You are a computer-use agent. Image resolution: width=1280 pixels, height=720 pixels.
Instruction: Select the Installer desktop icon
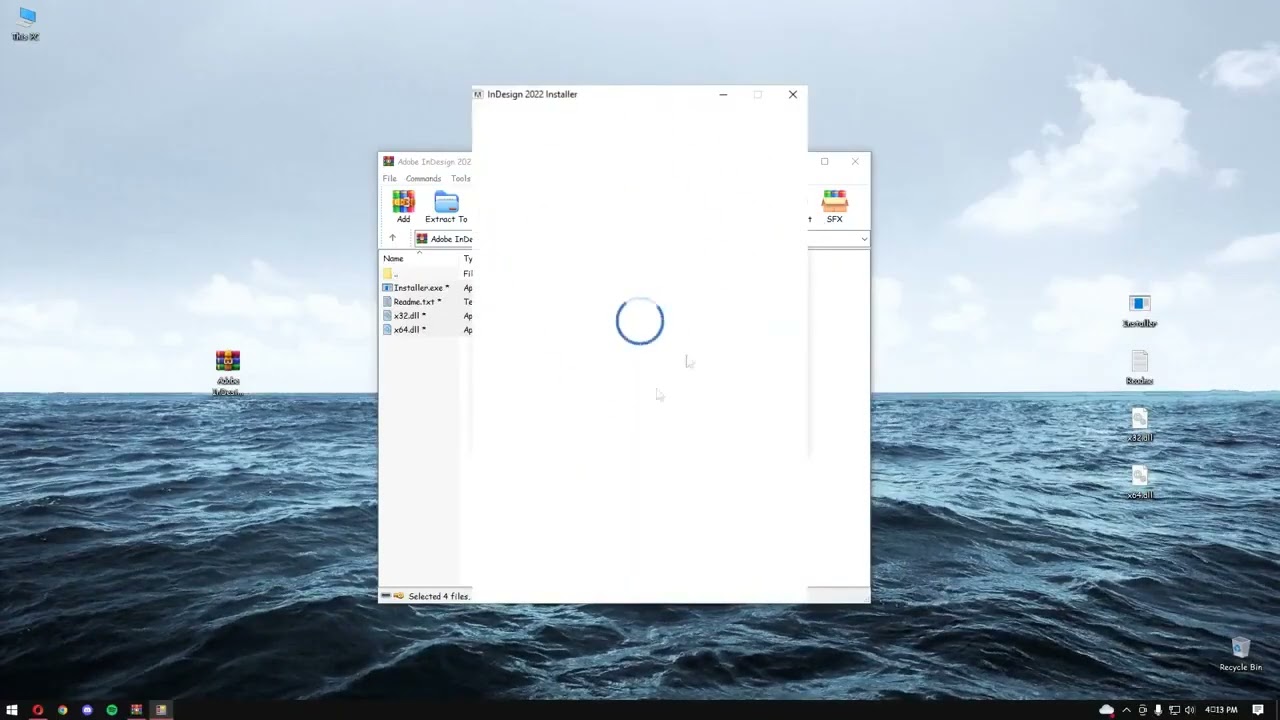tap(1139, 311)
